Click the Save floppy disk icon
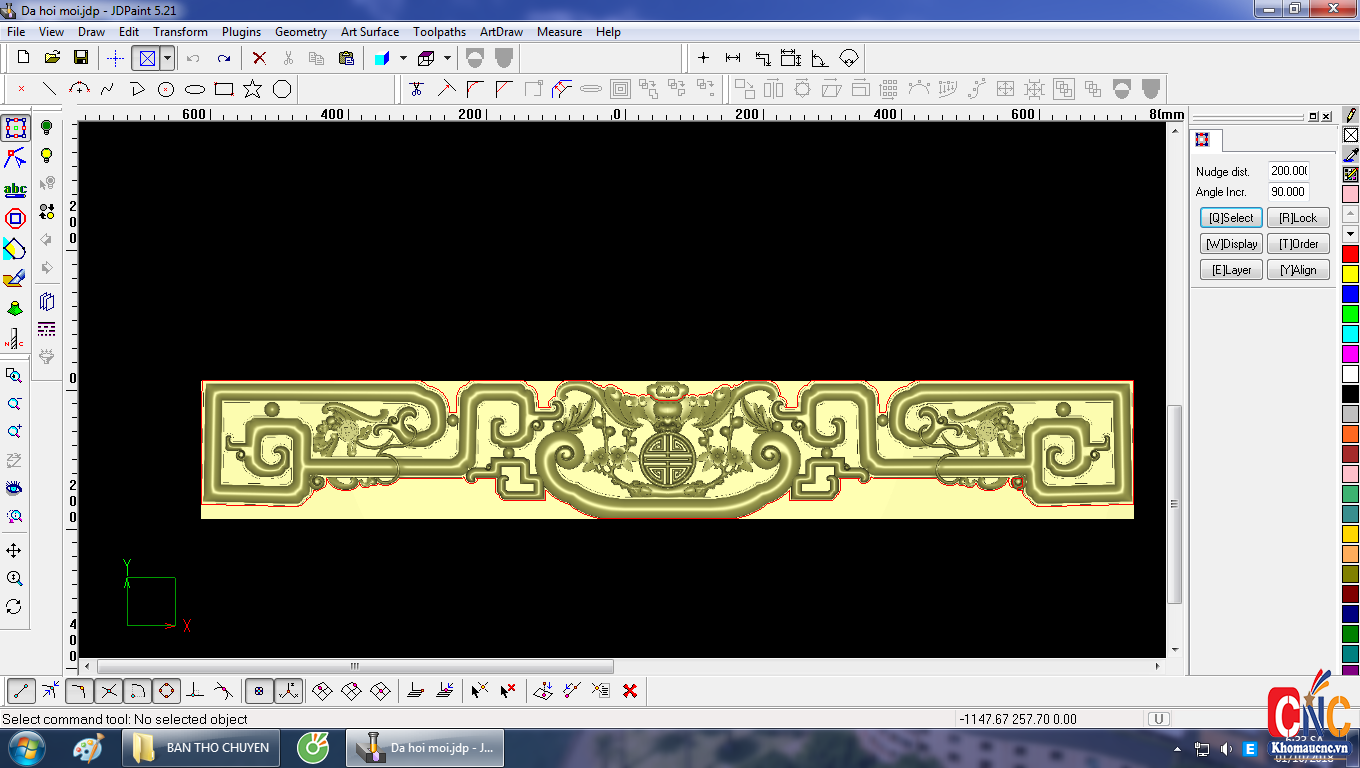This screenshot has width=1360, height=768. 81,58
